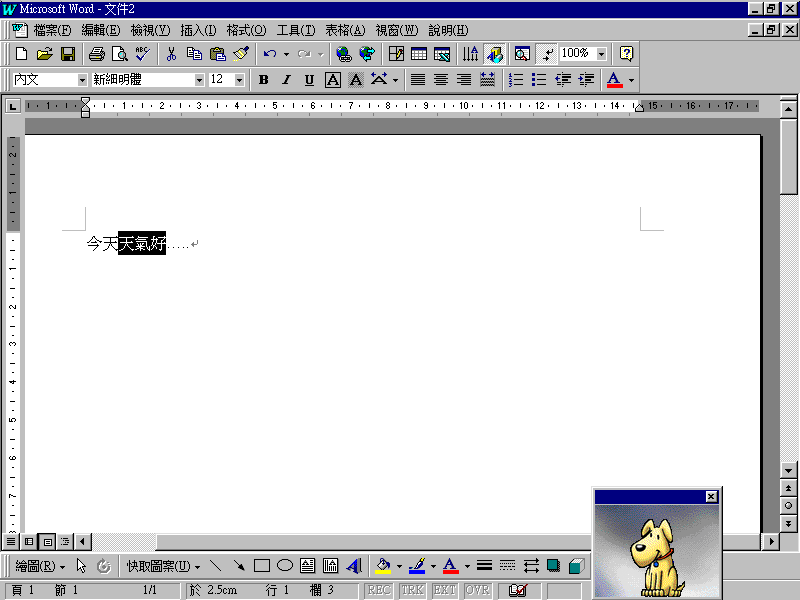Click the 快取圖案(U) AutoShapes button
The height and width of the screenshot is (600, 800).
click(163, 566)
